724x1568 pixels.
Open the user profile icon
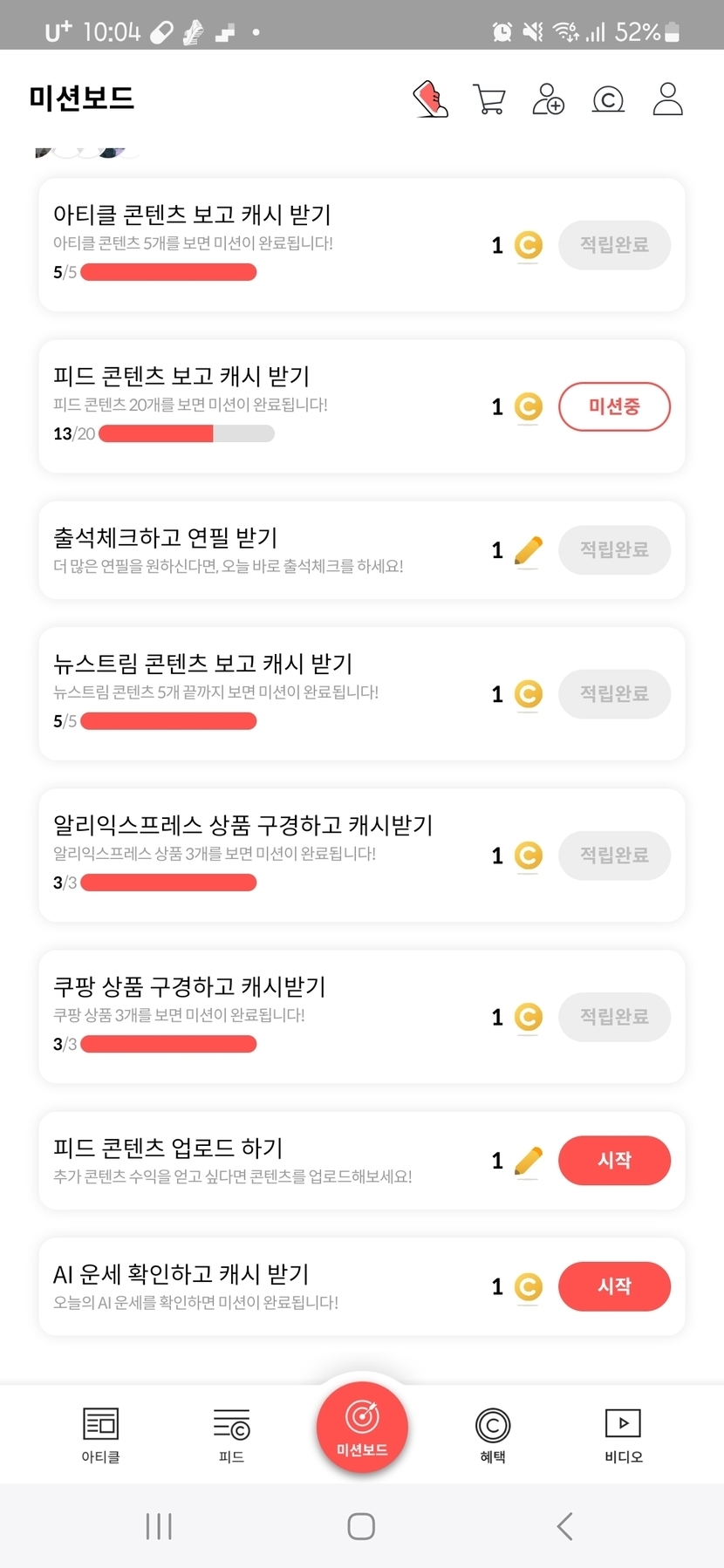coord(667,99)
